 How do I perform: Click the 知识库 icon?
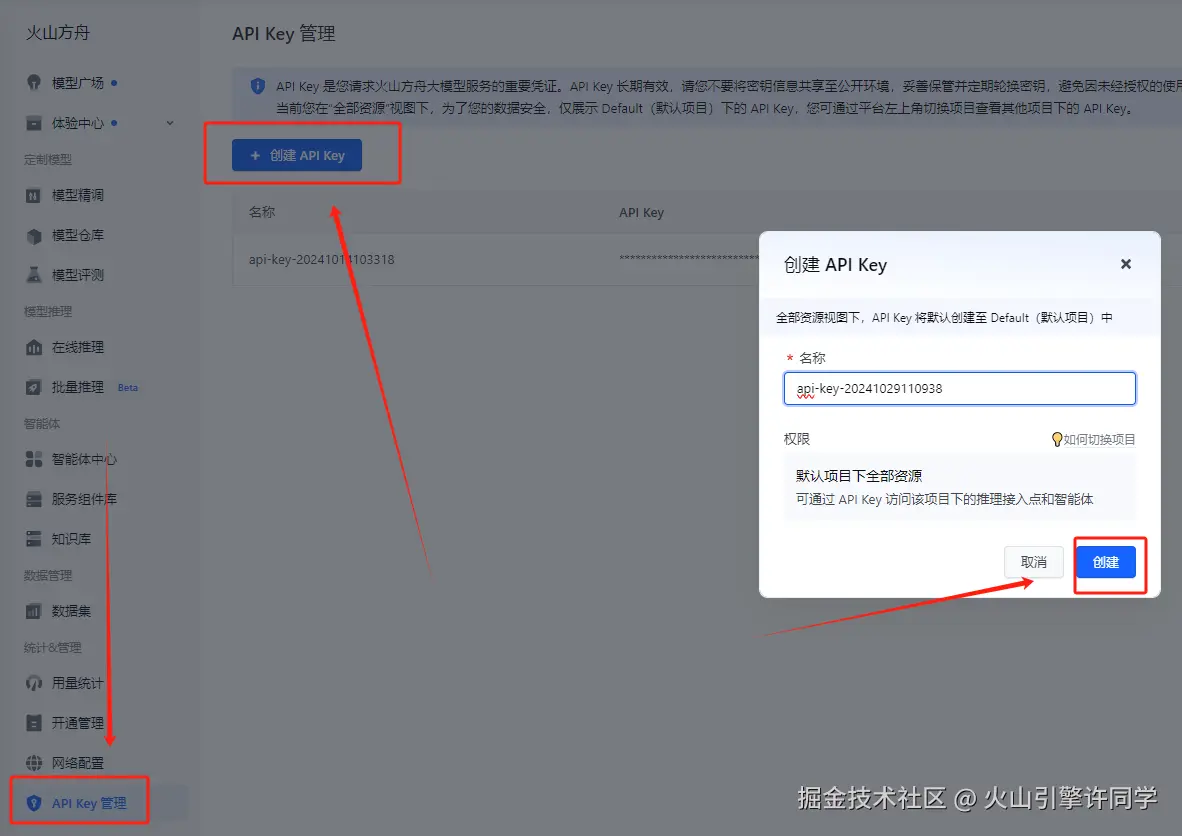pos(34,539)
